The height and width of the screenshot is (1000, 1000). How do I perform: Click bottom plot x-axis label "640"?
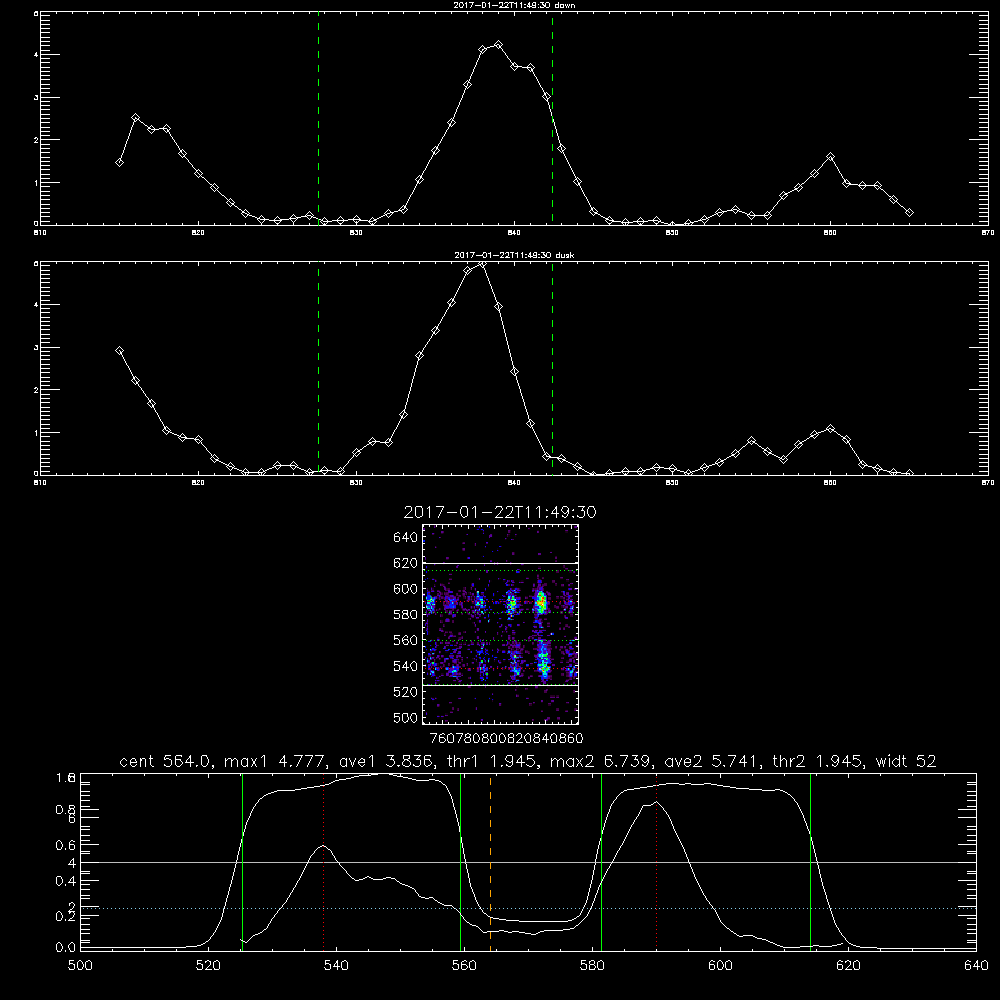pos(976,966)
